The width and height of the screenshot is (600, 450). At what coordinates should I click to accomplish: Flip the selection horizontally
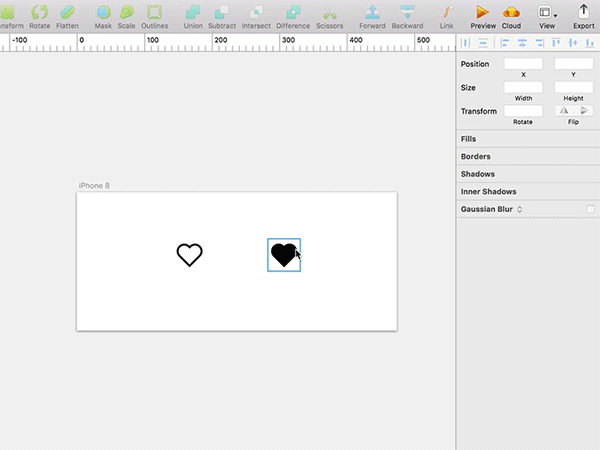(564, 111)
